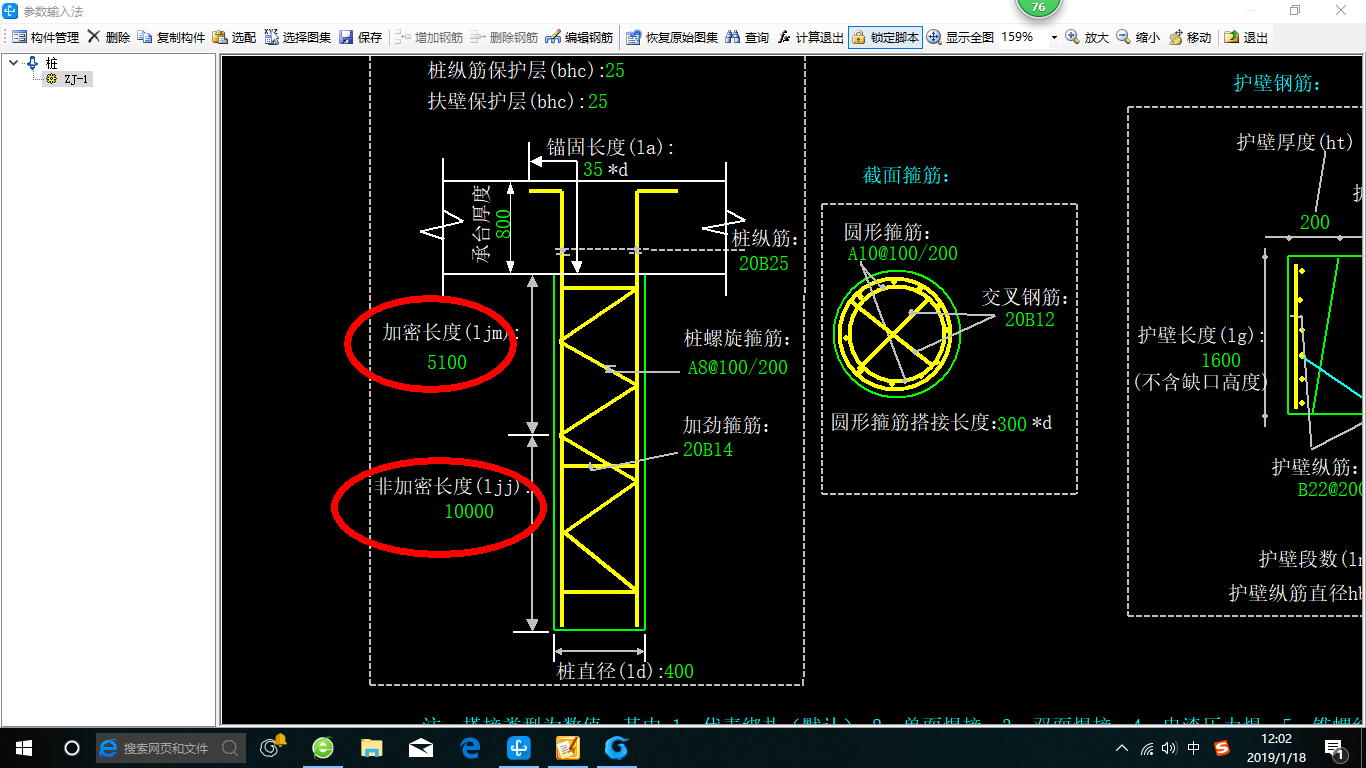Screen dimensions: 1366x768
Task: Click 计算退出 calculate and exit
Action: pyautogui.click(x=810, y=37)
